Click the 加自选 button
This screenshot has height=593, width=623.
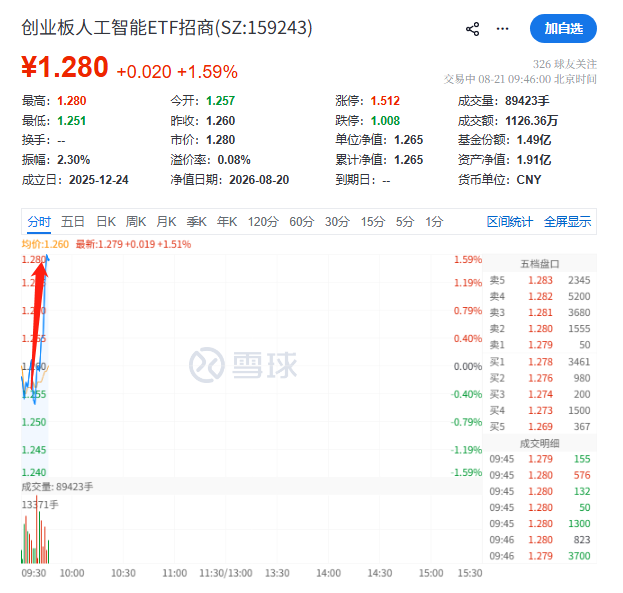(x=563, y=29)
